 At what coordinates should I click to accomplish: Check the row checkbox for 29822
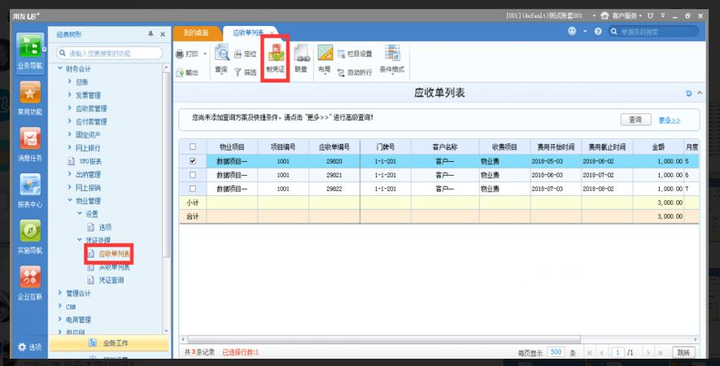point(192,189)
